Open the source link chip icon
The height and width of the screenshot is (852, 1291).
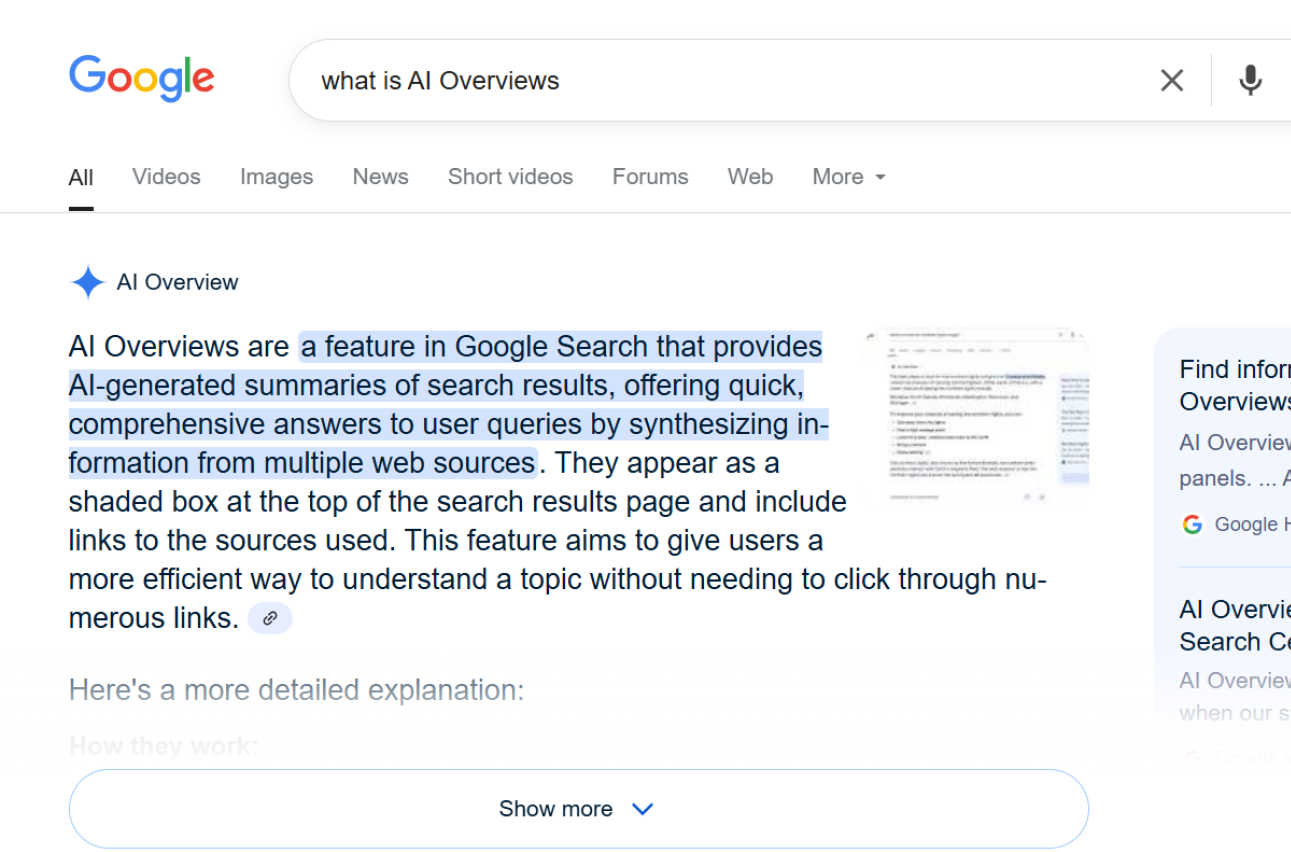pos(270,619)
